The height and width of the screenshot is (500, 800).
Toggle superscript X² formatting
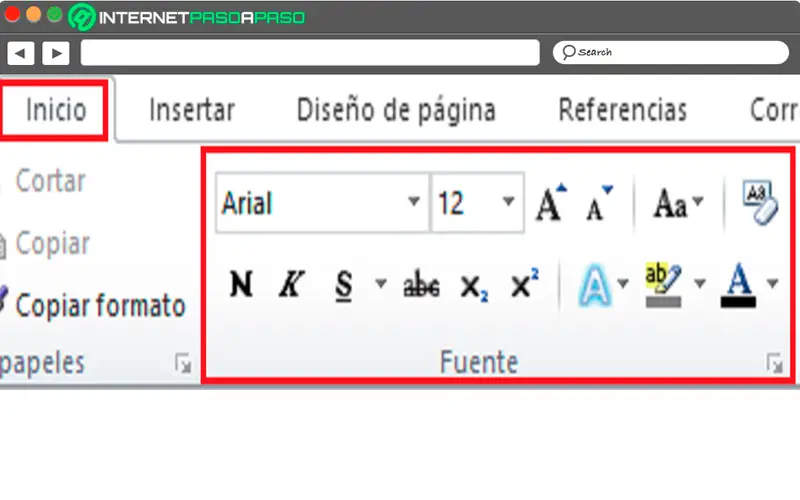525,283
